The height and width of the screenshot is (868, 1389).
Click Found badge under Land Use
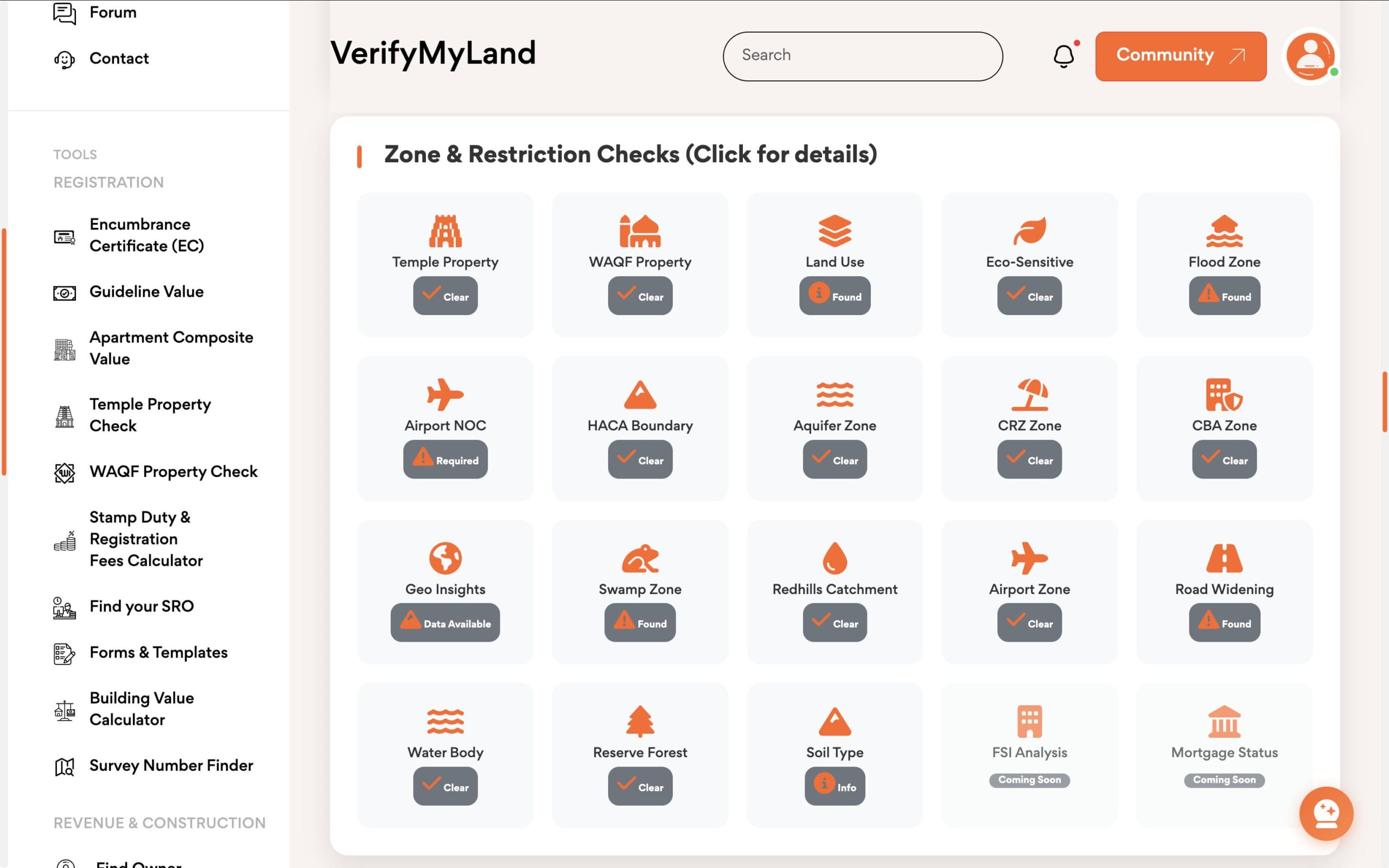tap(834, 296)
